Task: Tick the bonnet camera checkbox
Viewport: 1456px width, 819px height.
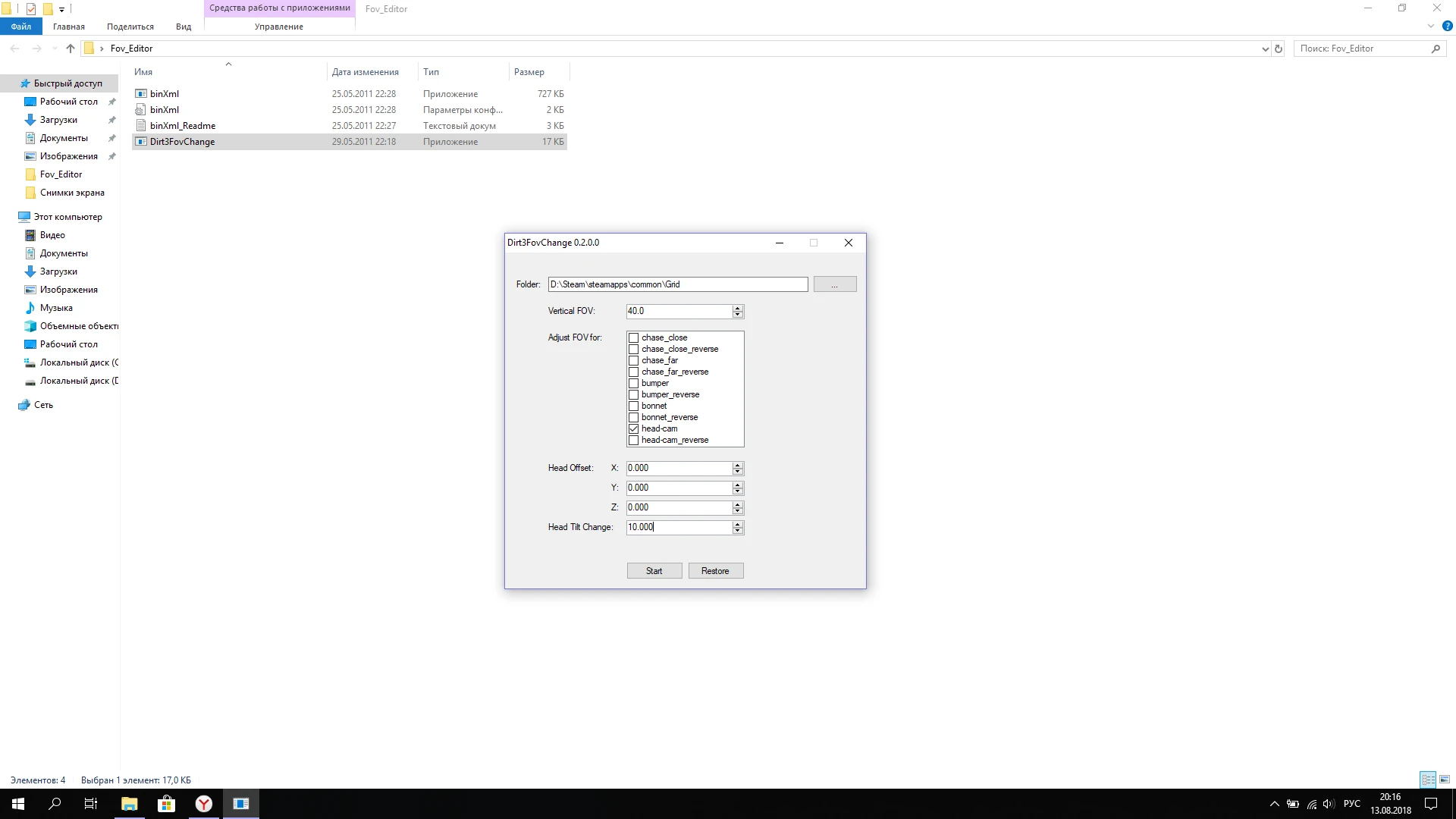Action: click(634, 406)
